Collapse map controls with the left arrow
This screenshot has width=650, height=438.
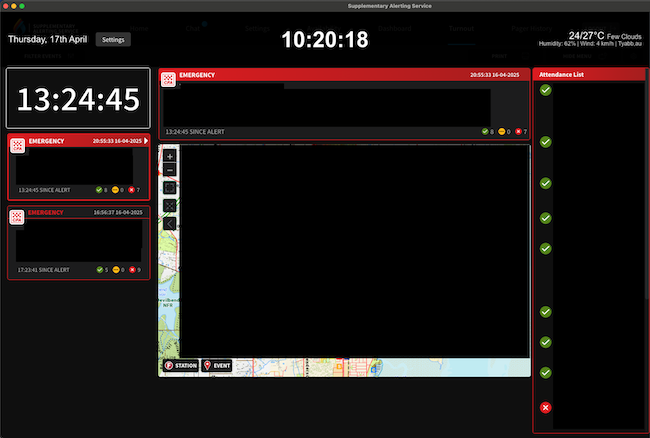pos(170,222)
